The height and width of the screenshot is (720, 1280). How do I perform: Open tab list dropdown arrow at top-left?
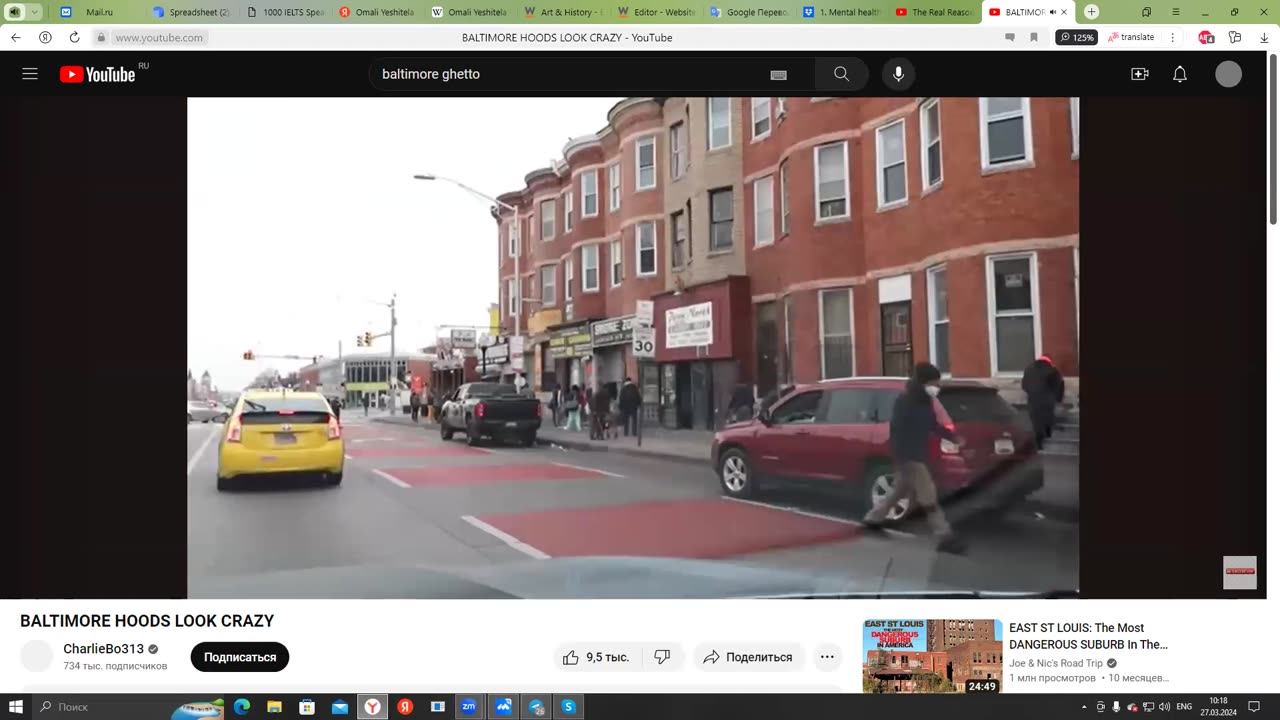pyautogui.click(x=35, y=12)
